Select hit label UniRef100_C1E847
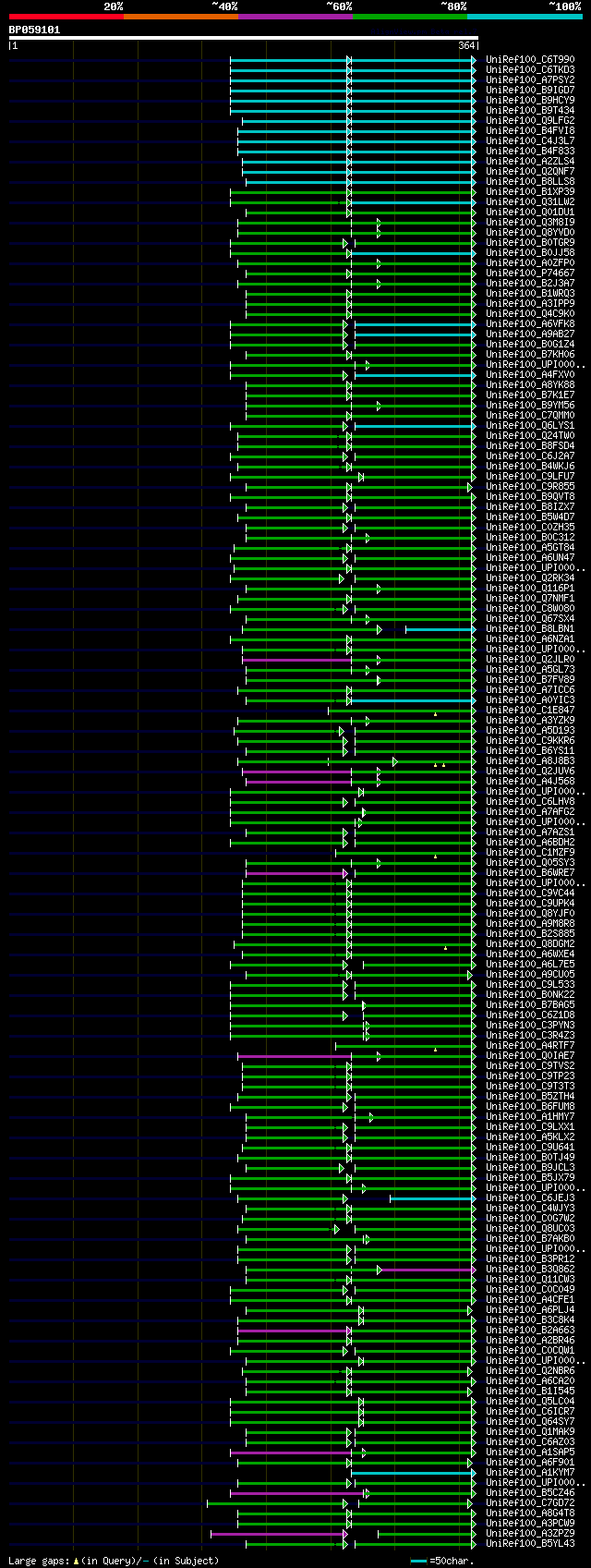 530,710
